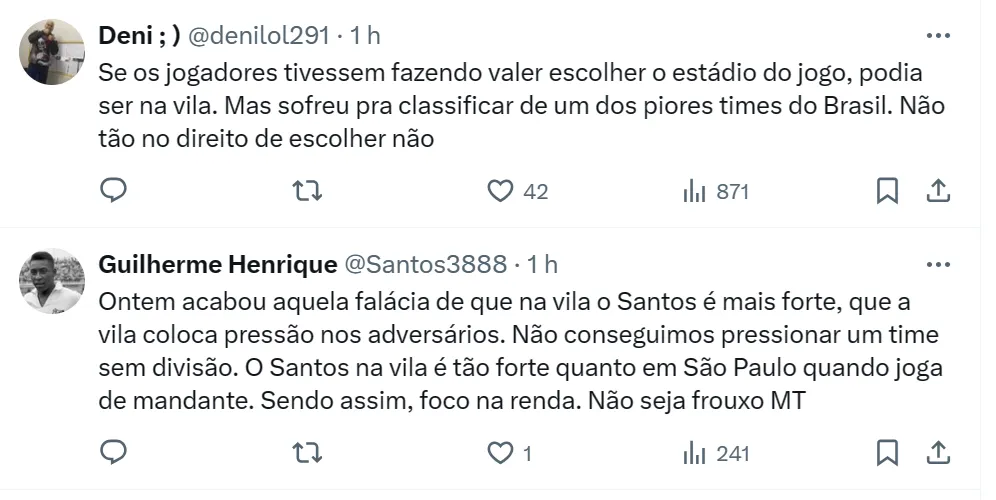
Task: Visit the @denilol291 handle link
Action: click(x=258, y=35)
